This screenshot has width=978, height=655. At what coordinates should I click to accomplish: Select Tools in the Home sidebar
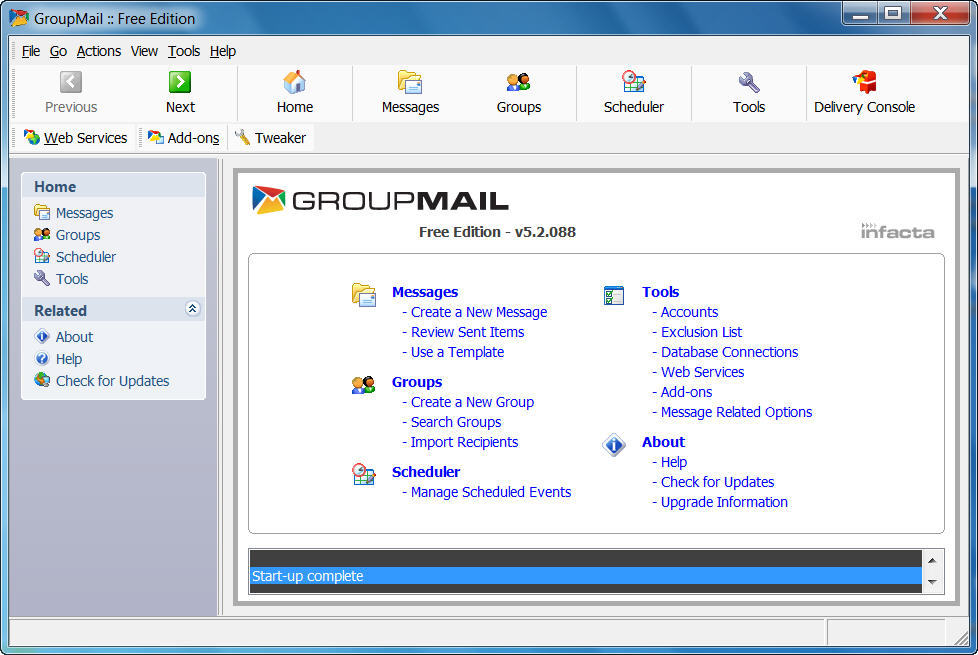[72, 279]
